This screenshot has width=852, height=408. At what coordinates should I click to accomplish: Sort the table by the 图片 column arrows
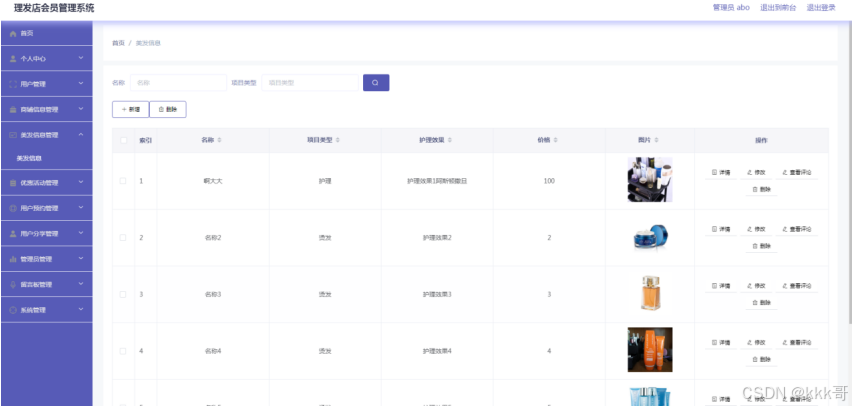(656, 140)
